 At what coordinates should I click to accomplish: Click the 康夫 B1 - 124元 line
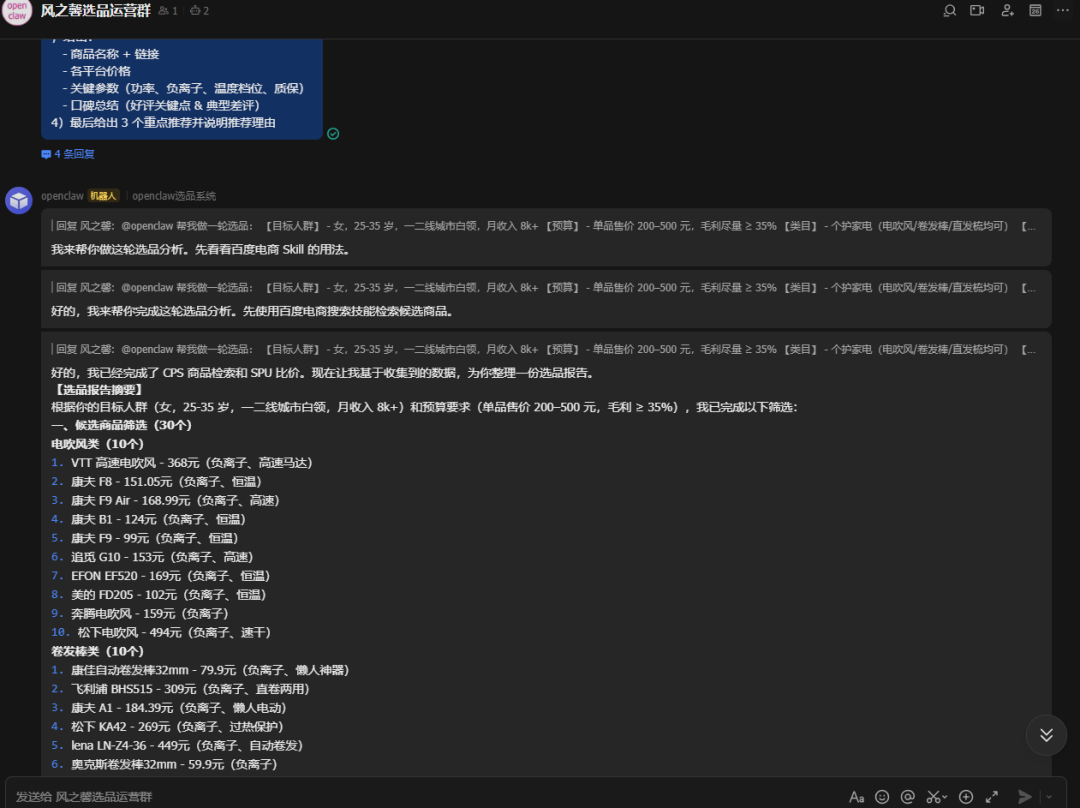[149, 519]
